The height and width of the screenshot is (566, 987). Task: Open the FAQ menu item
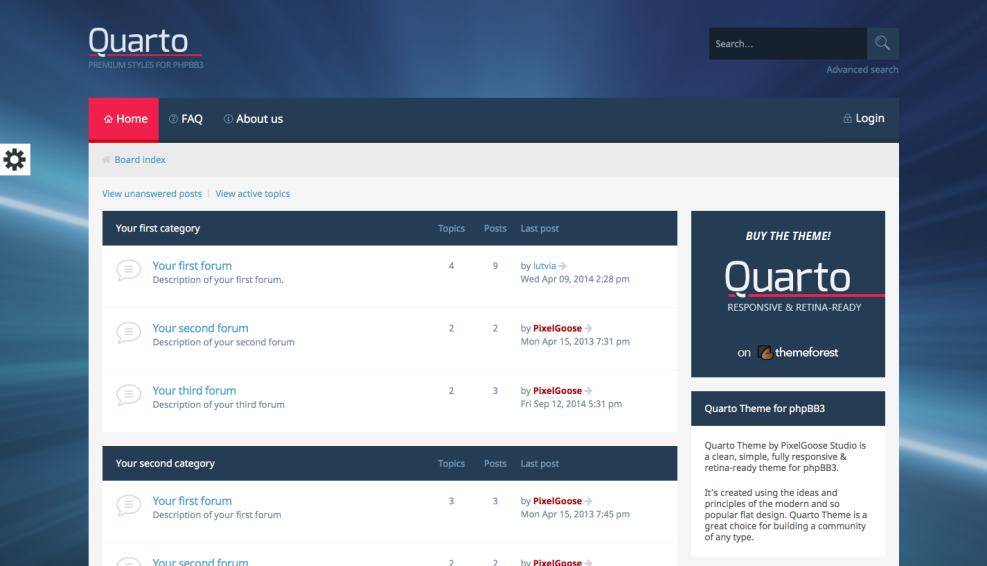[186, 119]
